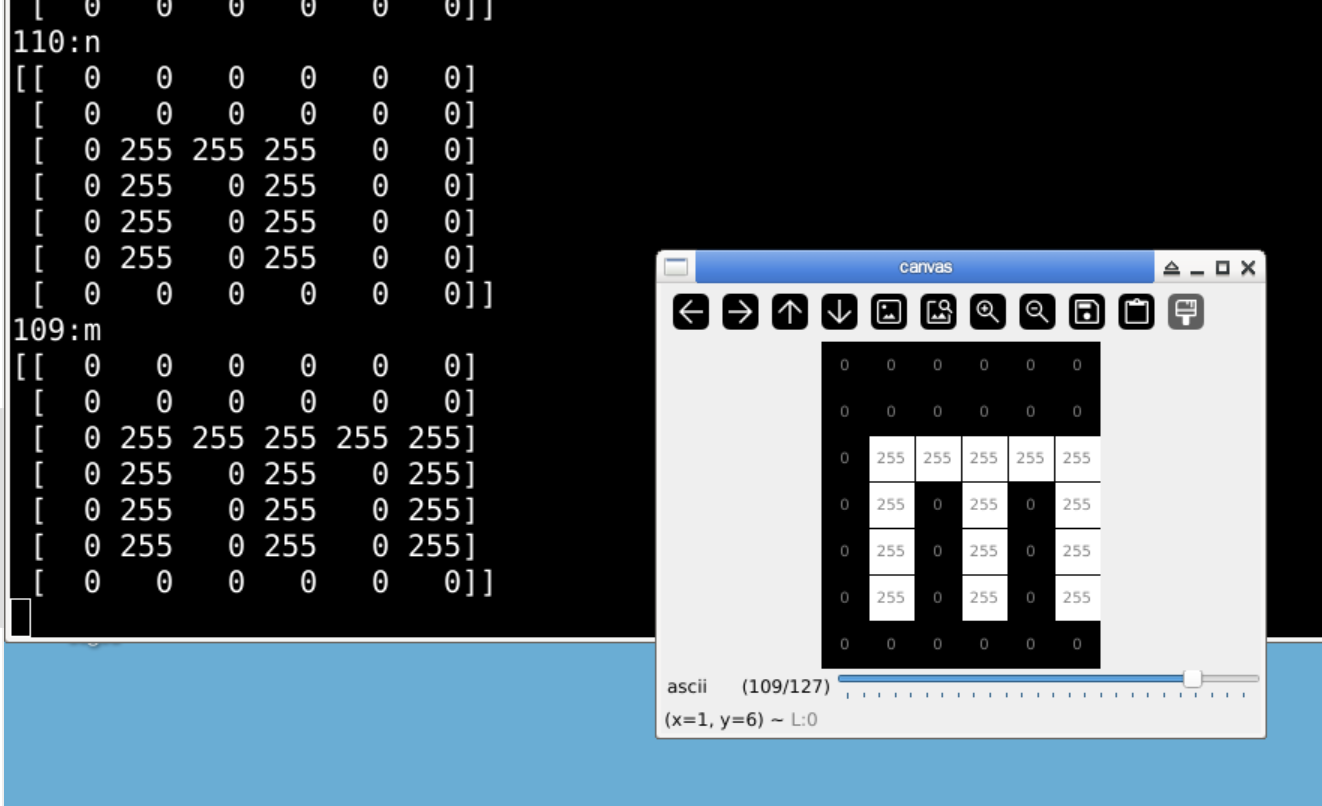Click the "110:n" line in terminal
The image size is (1322, 806).
click(57, 43)
